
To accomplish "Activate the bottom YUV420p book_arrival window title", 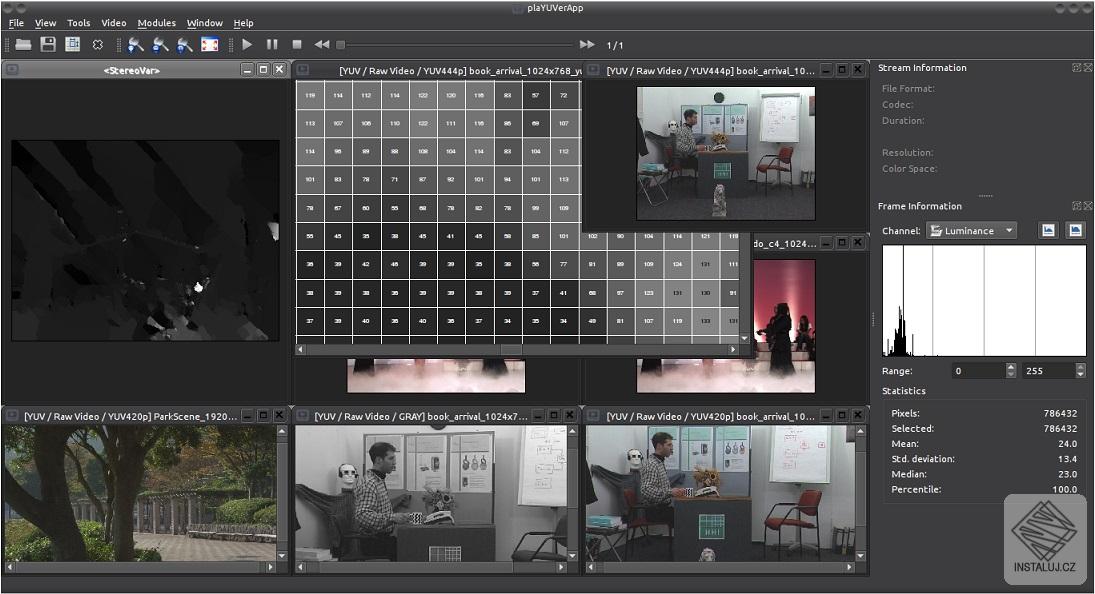I will click(710, 417).
